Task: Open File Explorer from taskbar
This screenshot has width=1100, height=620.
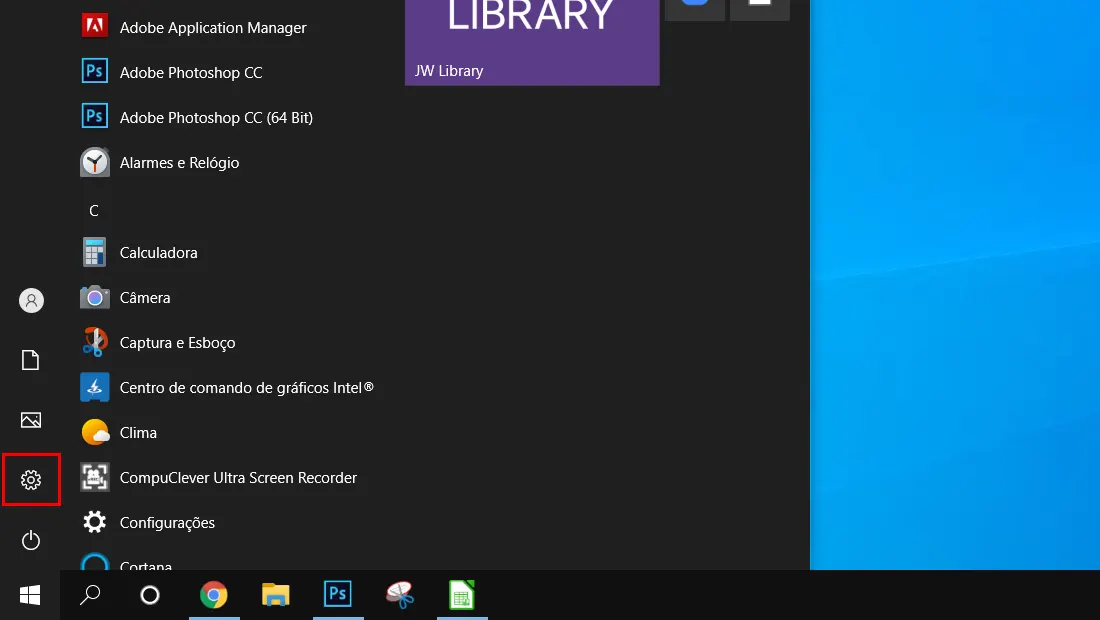Action: click(x=276, y=595)
